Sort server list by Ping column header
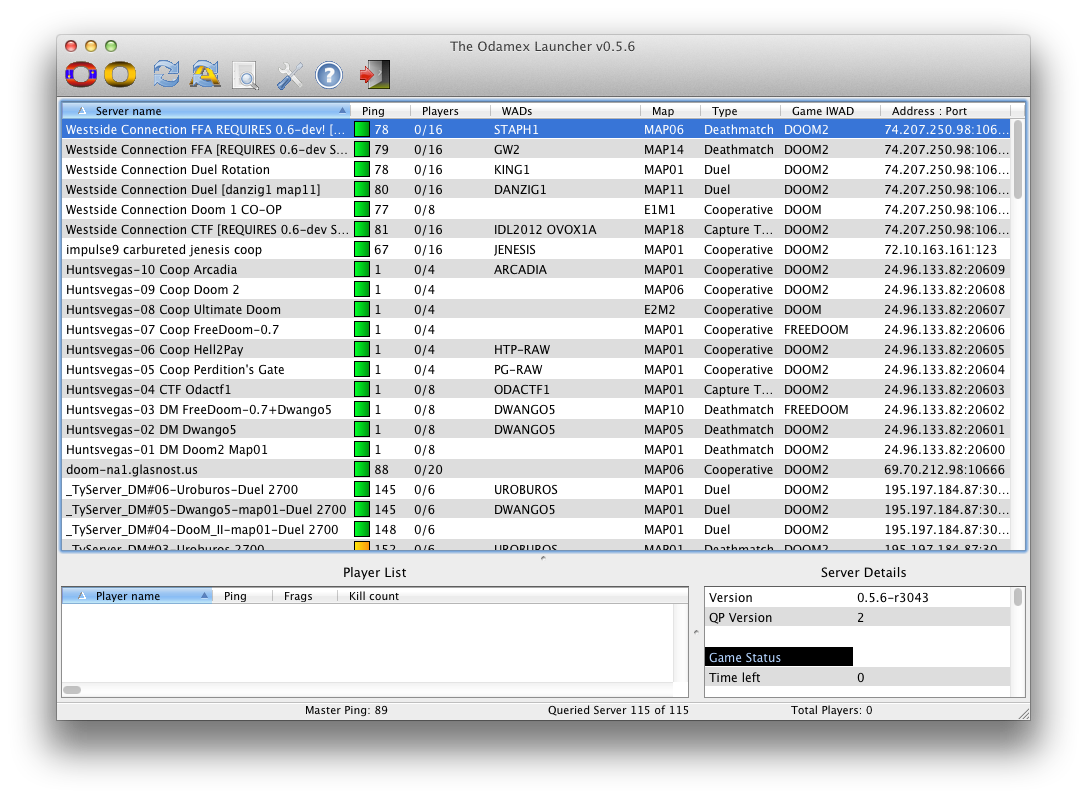 (372, 111)
